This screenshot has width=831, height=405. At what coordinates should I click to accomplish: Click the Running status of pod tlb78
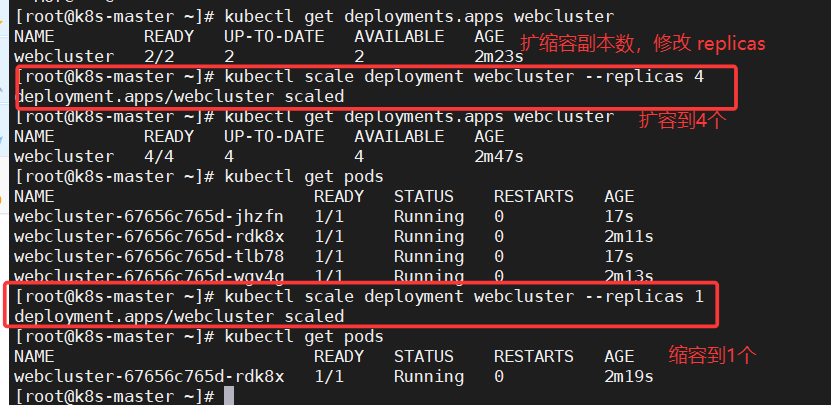[429, 257]
